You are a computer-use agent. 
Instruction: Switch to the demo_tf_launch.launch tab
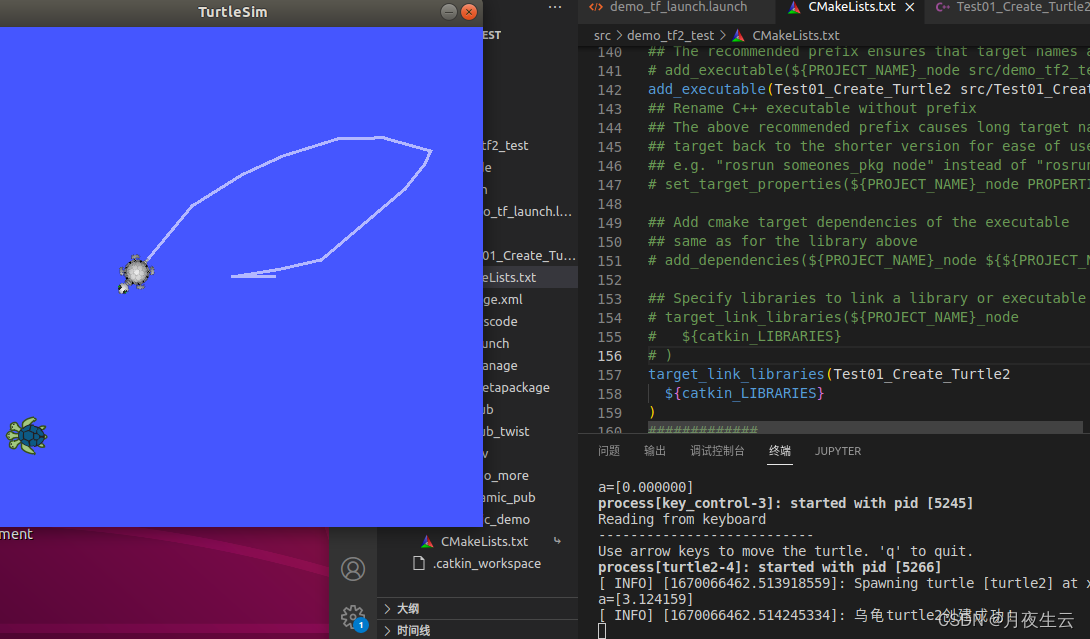(678, 7)
